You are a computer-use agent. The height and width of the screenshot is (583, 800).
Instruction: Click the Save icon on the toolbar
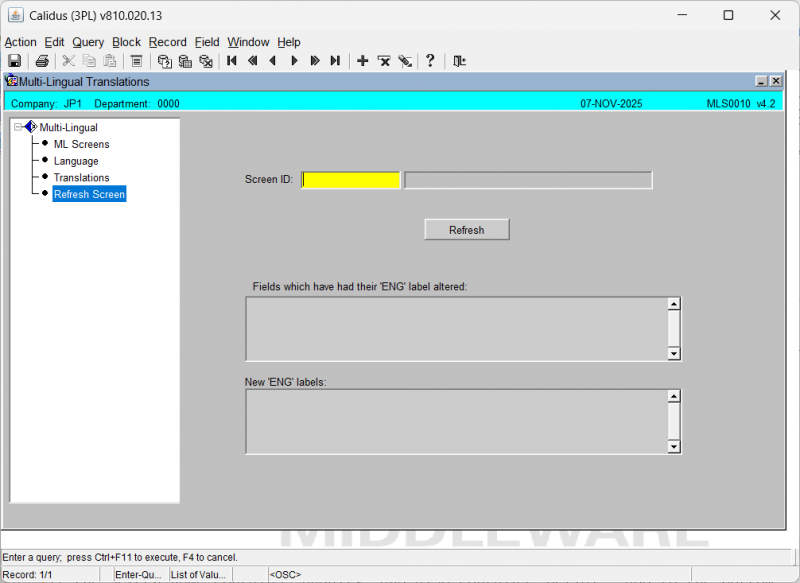click(14, 61)
